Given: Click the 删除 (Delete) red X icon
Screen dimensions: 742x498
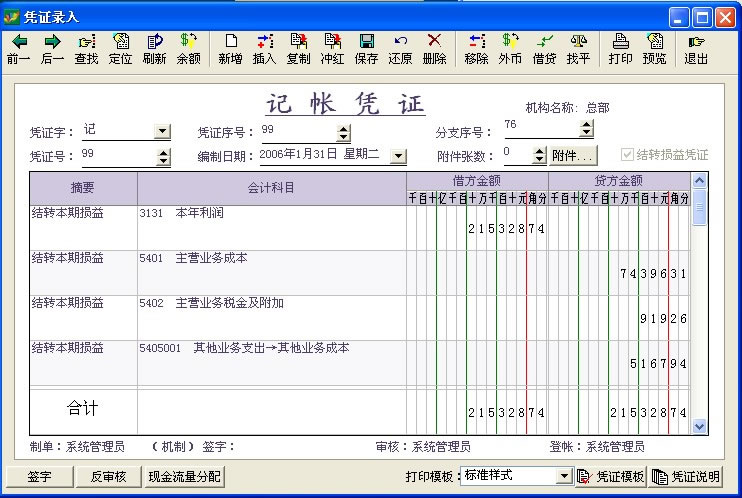Looking at the screenshot, I should pyautogui.click(x=434, y=48).
